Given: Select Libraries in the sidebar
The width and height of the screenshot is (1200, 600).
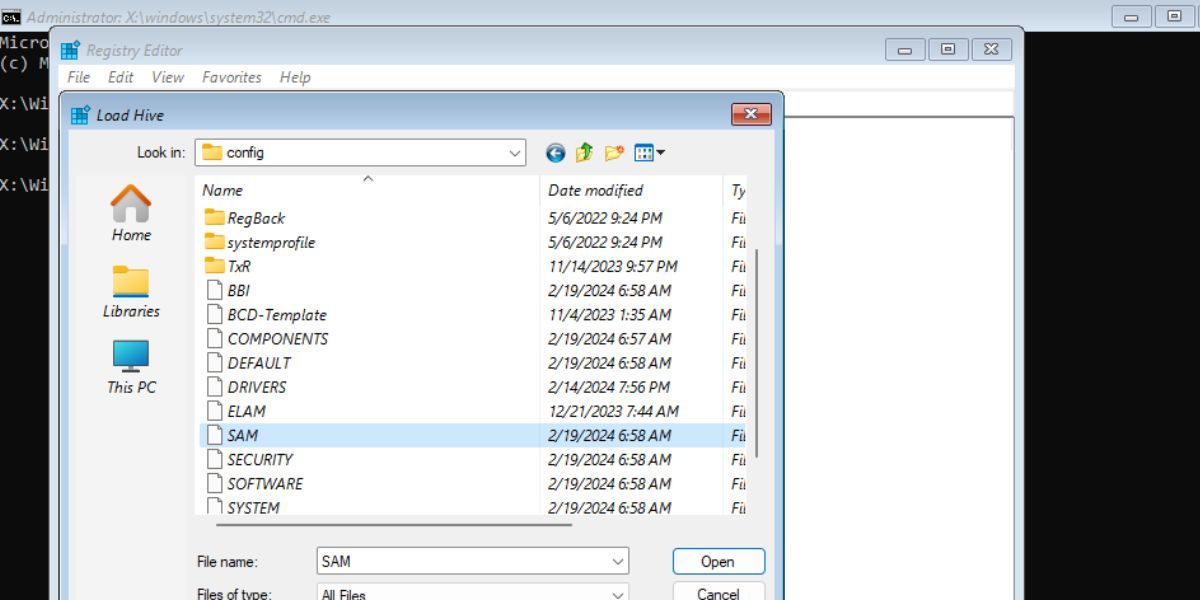Looking at the screenshot, I should click(130, 290).
